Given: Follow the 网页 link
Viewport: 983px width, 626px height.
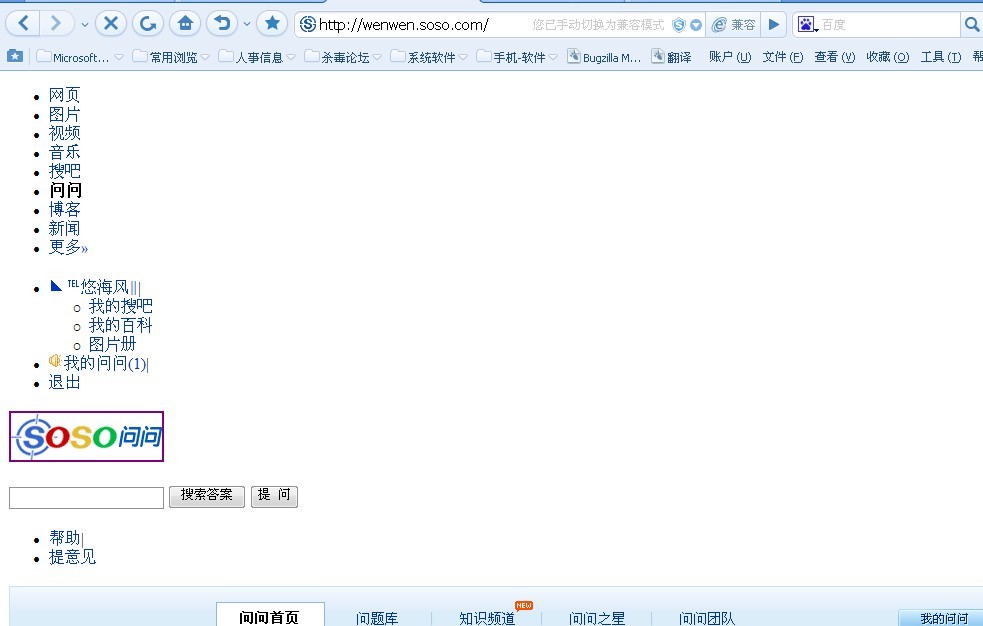Looking at the screenshot, I should coord(65,95).
